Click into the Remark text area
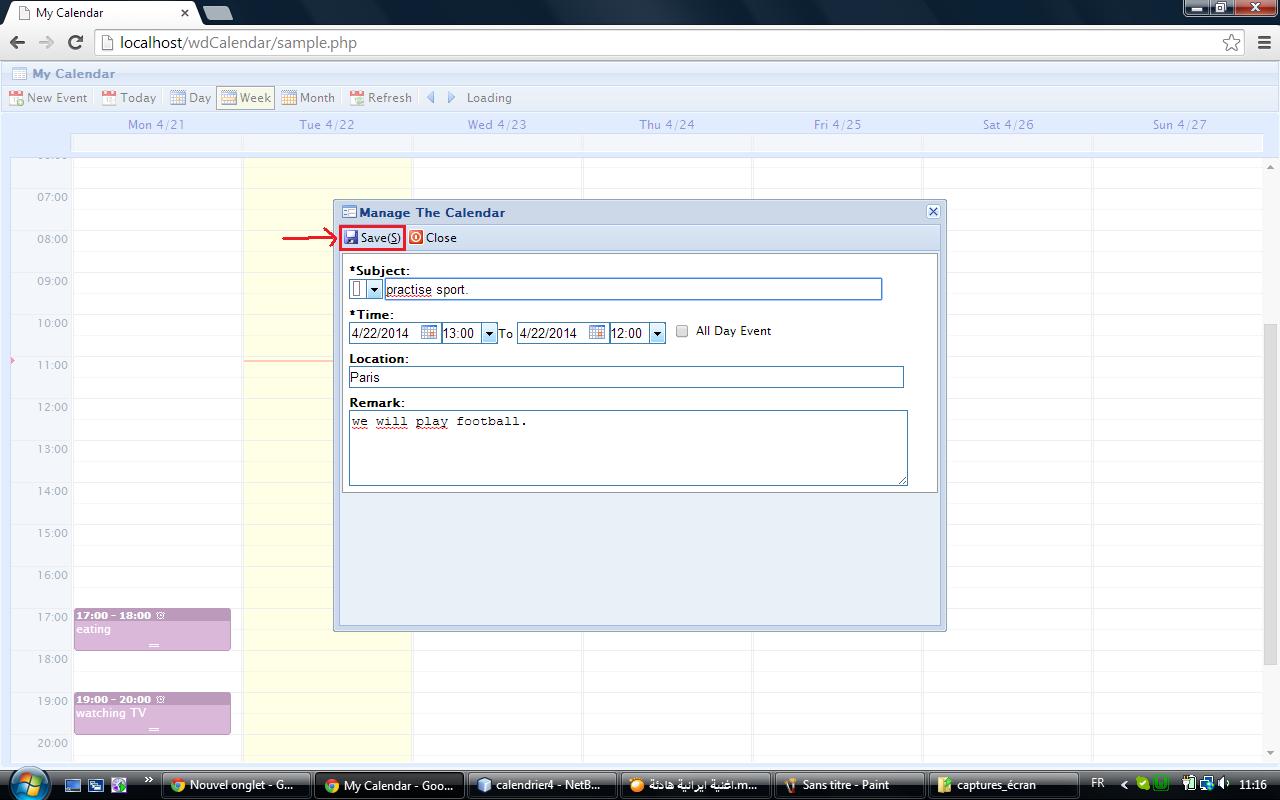The width and height of the screenshot is (1280, 800). tap(628, 448)
